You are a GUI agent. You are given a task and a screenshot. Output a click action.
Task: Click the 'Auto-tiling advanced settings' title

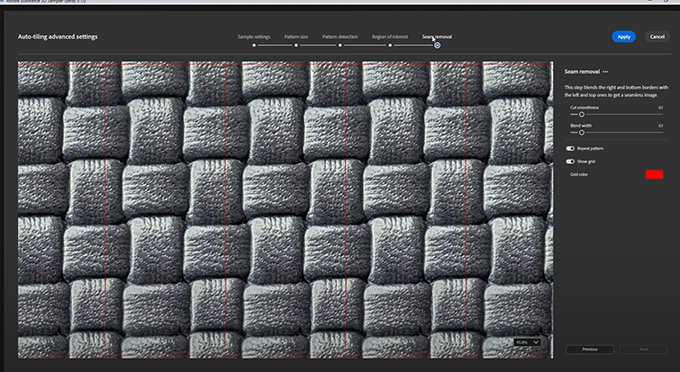tap(58, 37)
